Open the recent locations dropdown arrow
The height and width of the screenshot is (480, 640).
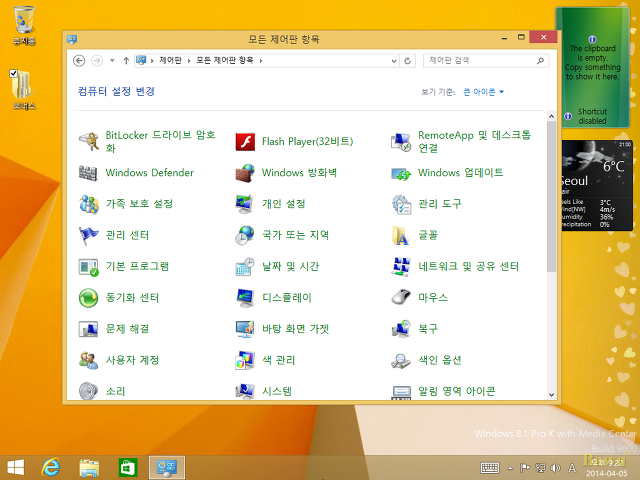tap(112, 61)
